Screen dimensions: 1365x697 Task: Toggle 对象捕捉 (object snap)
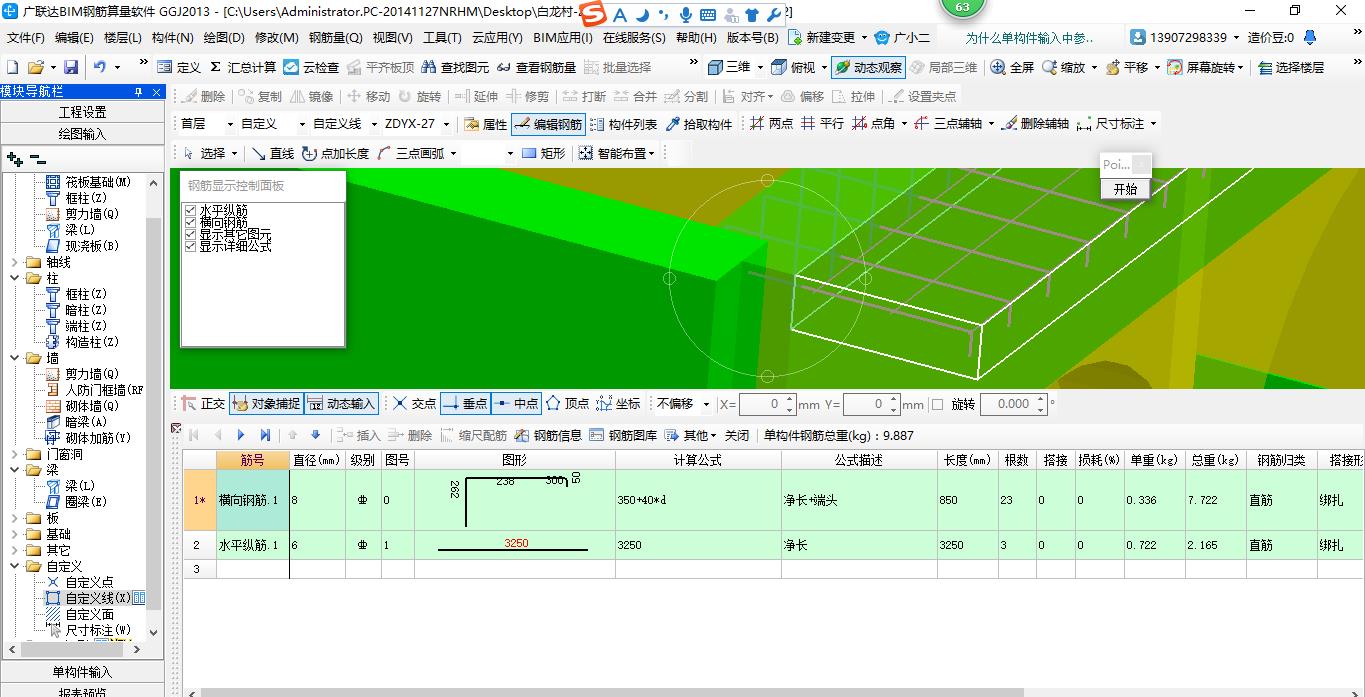(265, 404)
